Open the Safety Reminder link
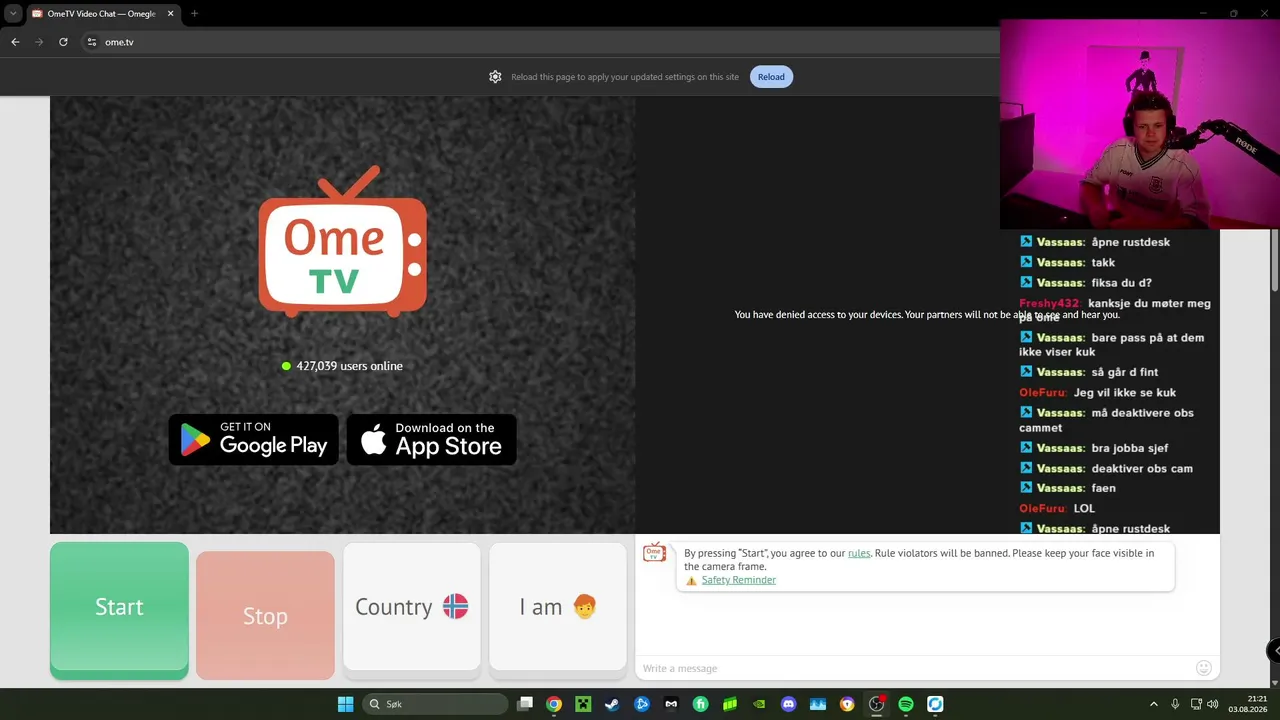The image size is (1280, 720). pyautogui.click(x=738, y=580)
